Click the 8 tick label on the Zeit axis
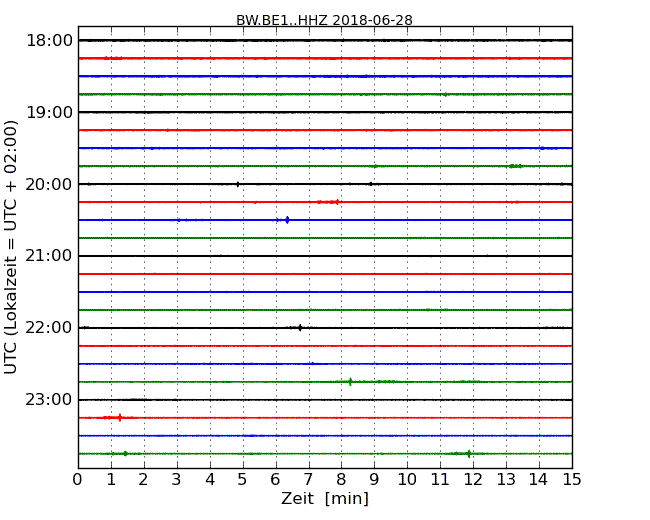650x520 pixels. 341,480
